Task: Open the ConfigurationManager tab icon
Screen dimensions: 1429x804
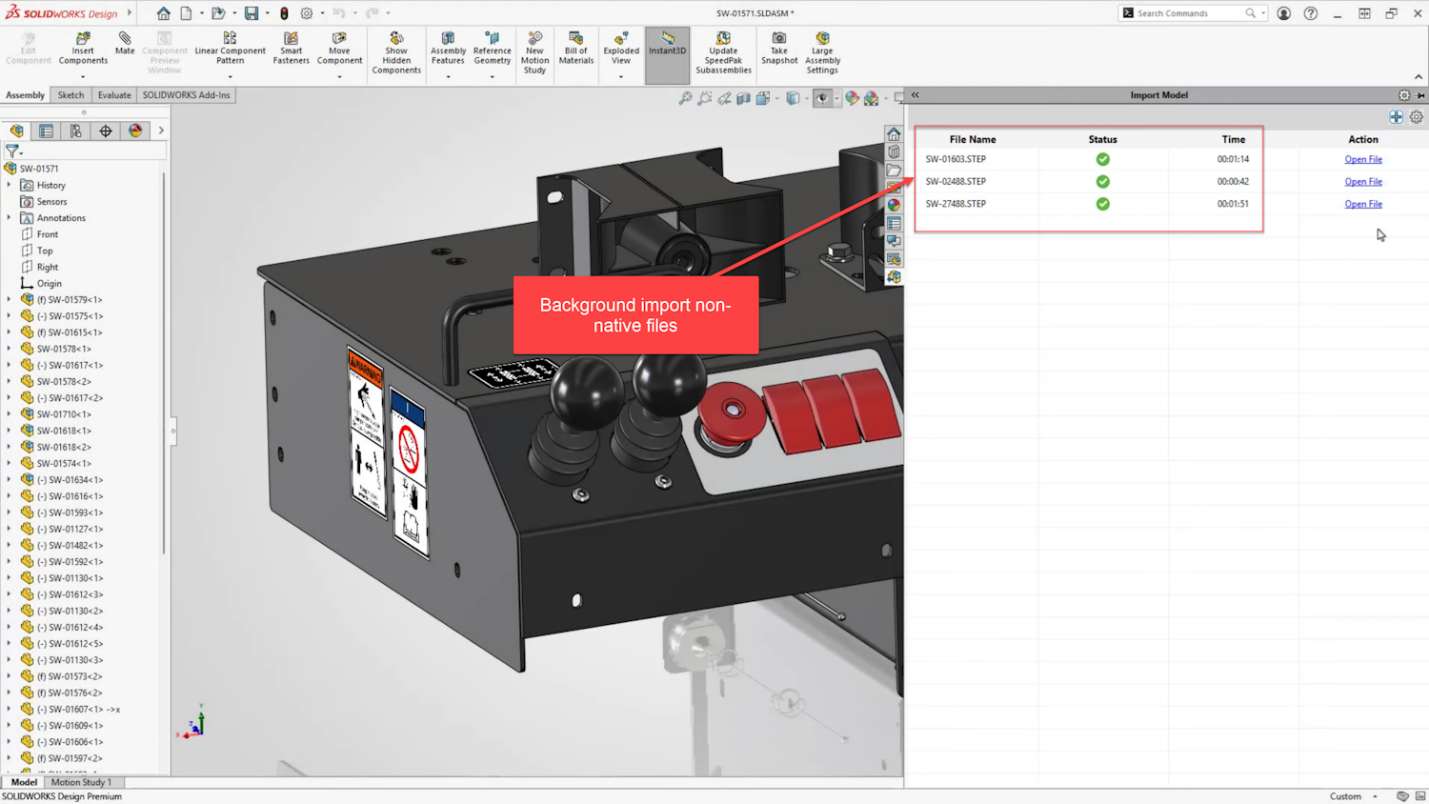Action: [76, 131]
